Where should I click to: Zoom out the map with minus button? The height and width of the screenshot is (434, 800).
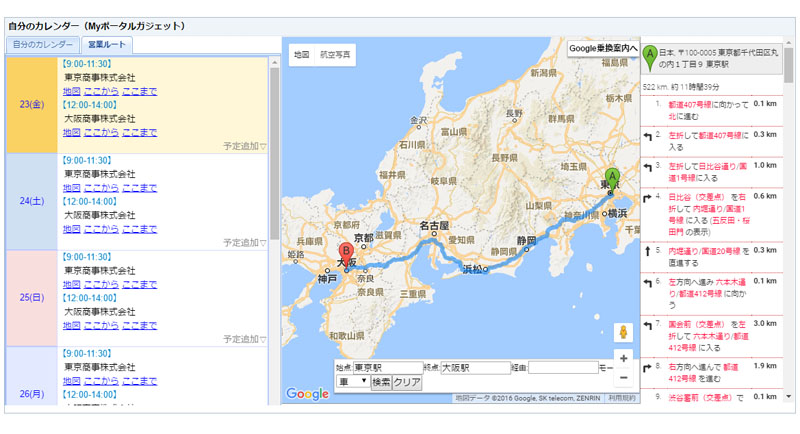click(x=623, y=378)
